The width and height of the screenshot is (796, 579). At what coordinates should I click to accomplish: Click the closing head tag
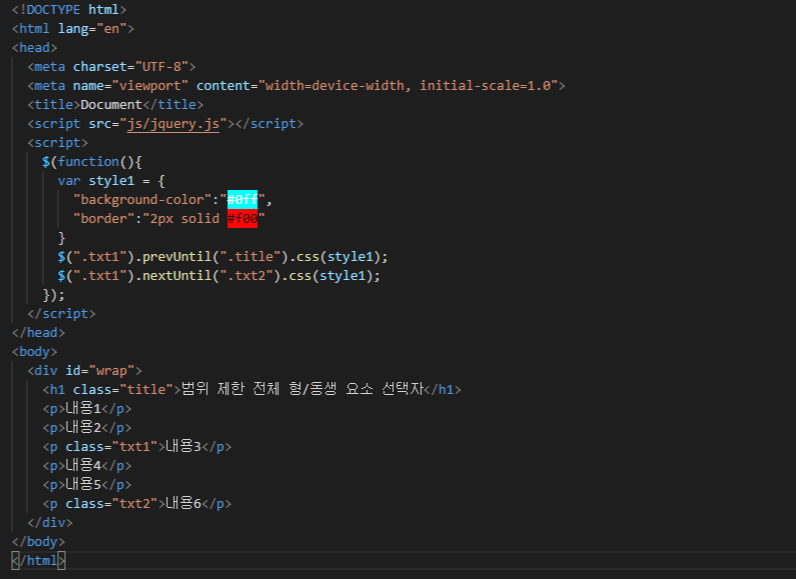point(39,333)
